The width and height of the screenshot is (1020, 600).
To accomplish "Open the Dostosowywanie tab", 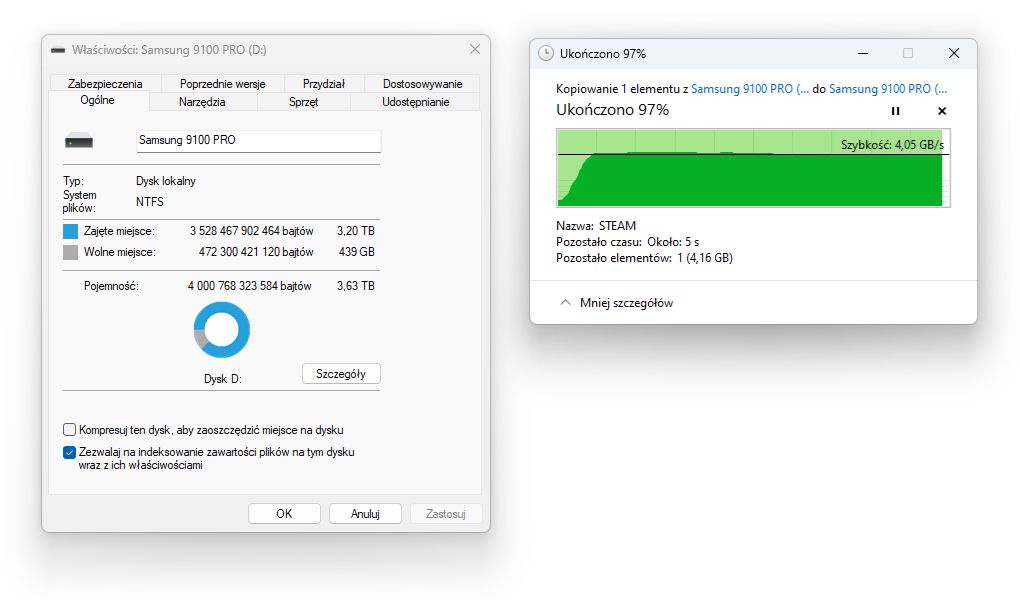I will 422,84.
